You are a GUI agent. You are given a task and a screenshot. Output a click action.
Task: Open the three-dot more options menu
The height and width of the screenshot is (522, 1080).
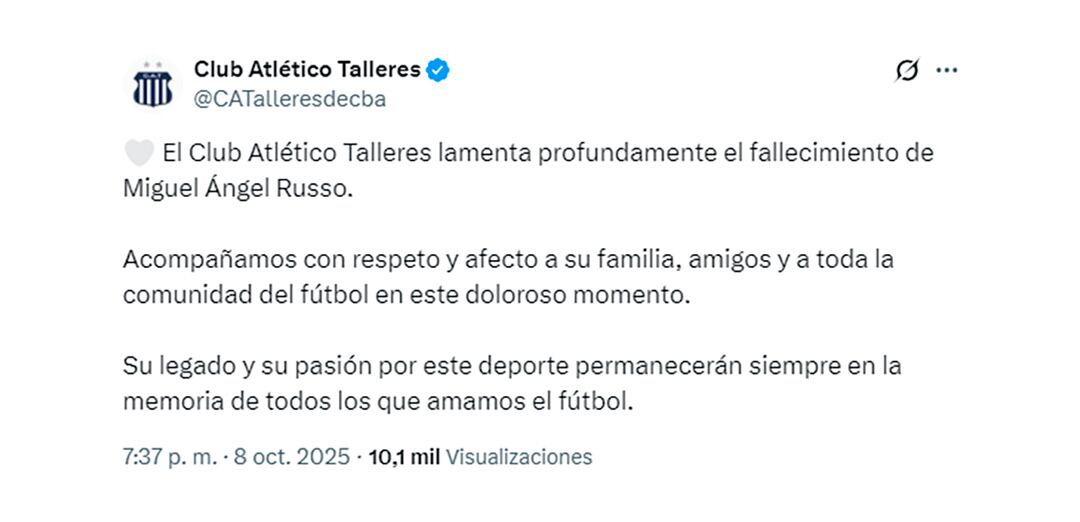[x=946, y=70]
